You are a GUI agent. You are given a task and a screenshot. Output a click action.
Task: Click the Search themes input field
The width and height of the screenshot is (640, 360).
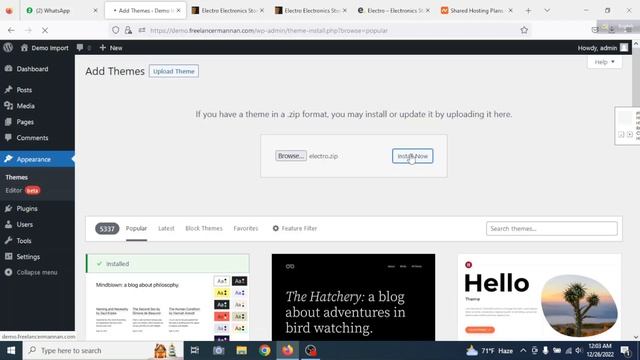[x=552, y=229]
